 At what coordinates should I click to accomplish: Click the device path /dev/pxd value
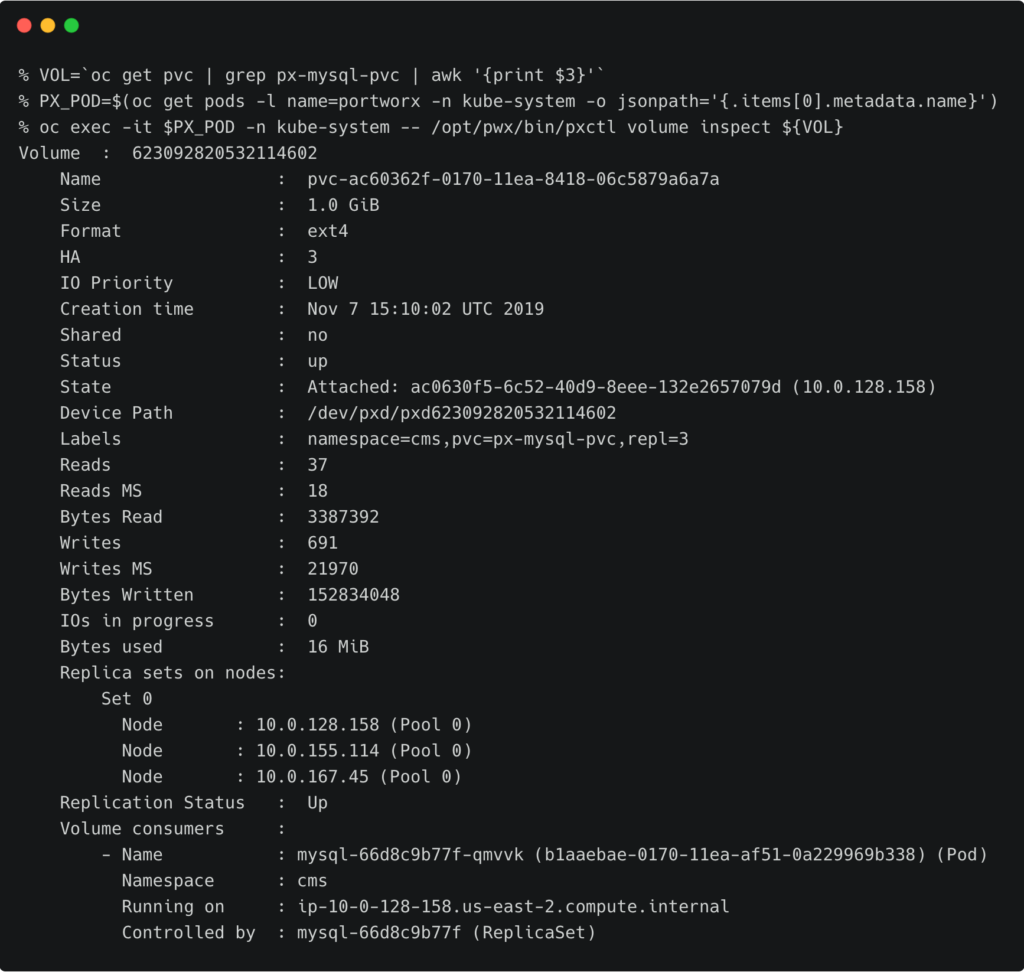(x=461, y=413)
